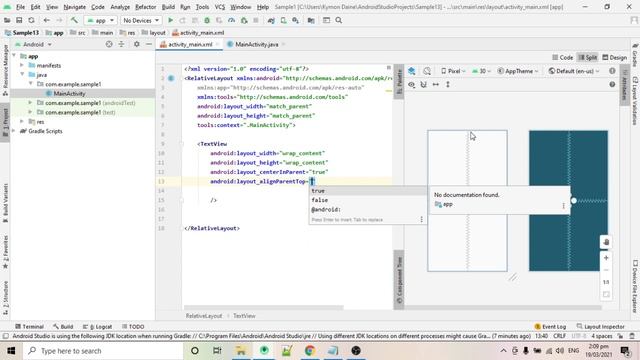Open the Default (en-us) locale dropdown

click(x=574, y=71)
